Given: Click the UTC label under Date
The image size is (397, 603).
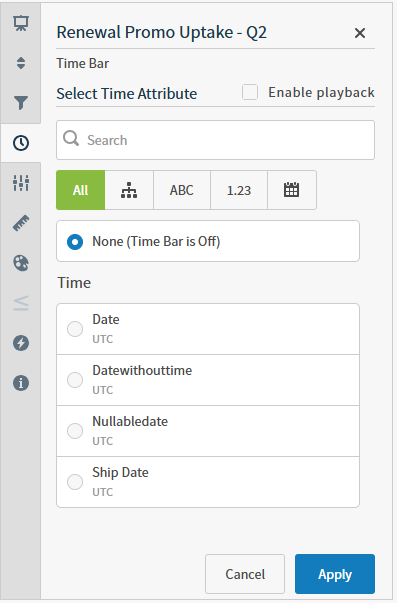Looking at the screenshot, I should (103, 339).
